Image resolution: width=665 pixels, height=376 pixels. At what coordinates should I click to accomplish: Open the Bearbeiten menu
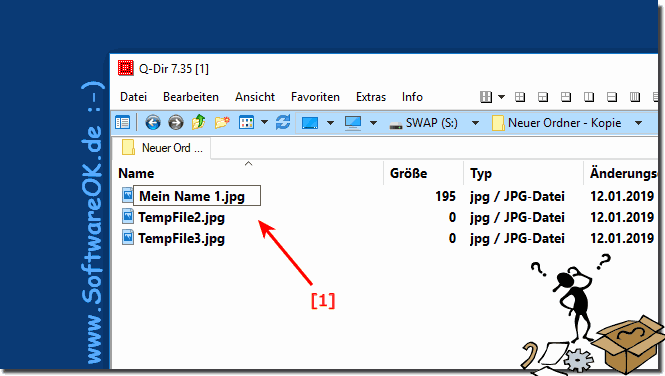tap(191, 97)
